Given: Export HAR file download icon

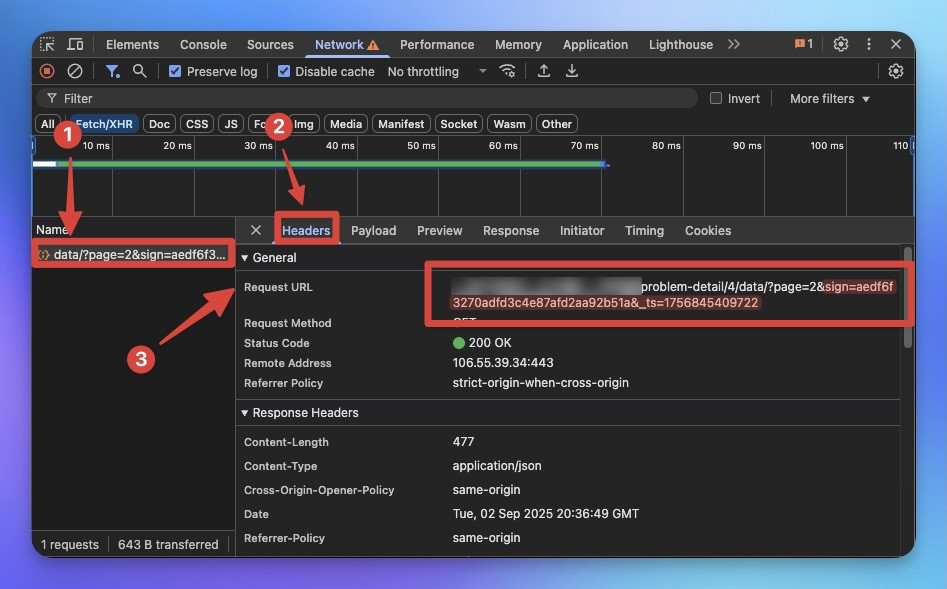Looking at the screenshot, I should [571, 71].
